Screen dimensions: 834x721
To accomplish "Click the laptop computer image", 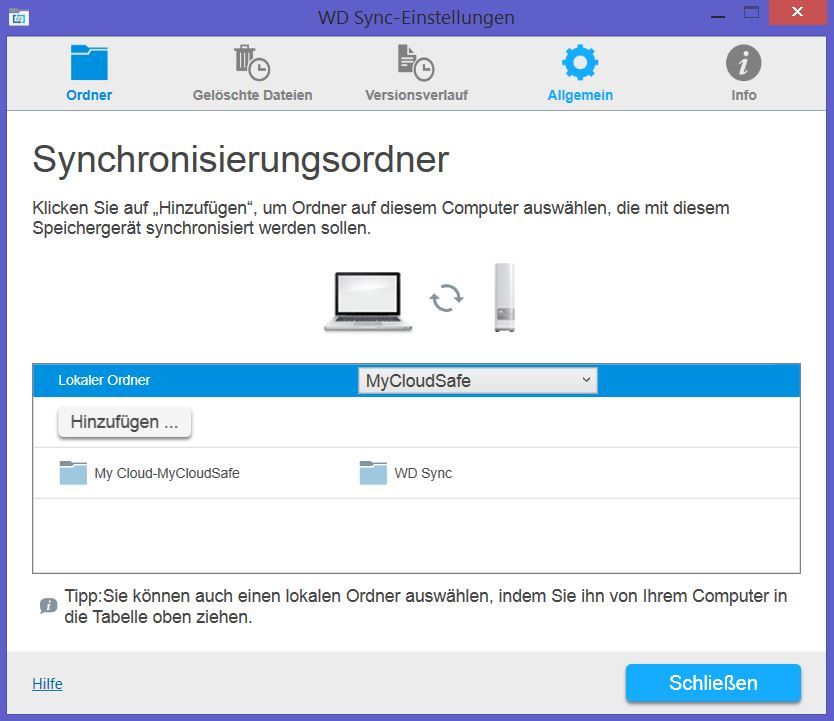I will tap(368, 301).
